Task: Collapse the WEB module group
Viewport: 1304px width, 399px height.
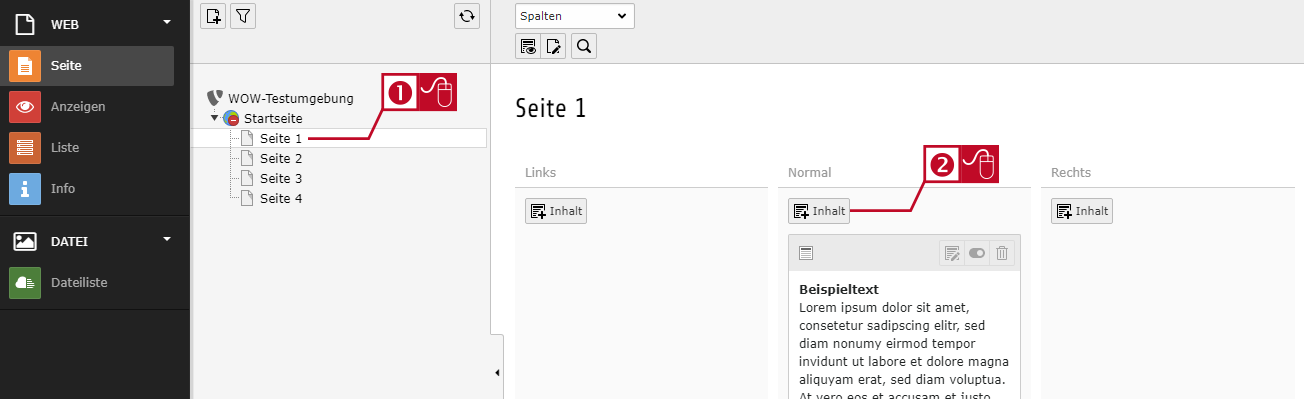Action: (x=167, y=21)
